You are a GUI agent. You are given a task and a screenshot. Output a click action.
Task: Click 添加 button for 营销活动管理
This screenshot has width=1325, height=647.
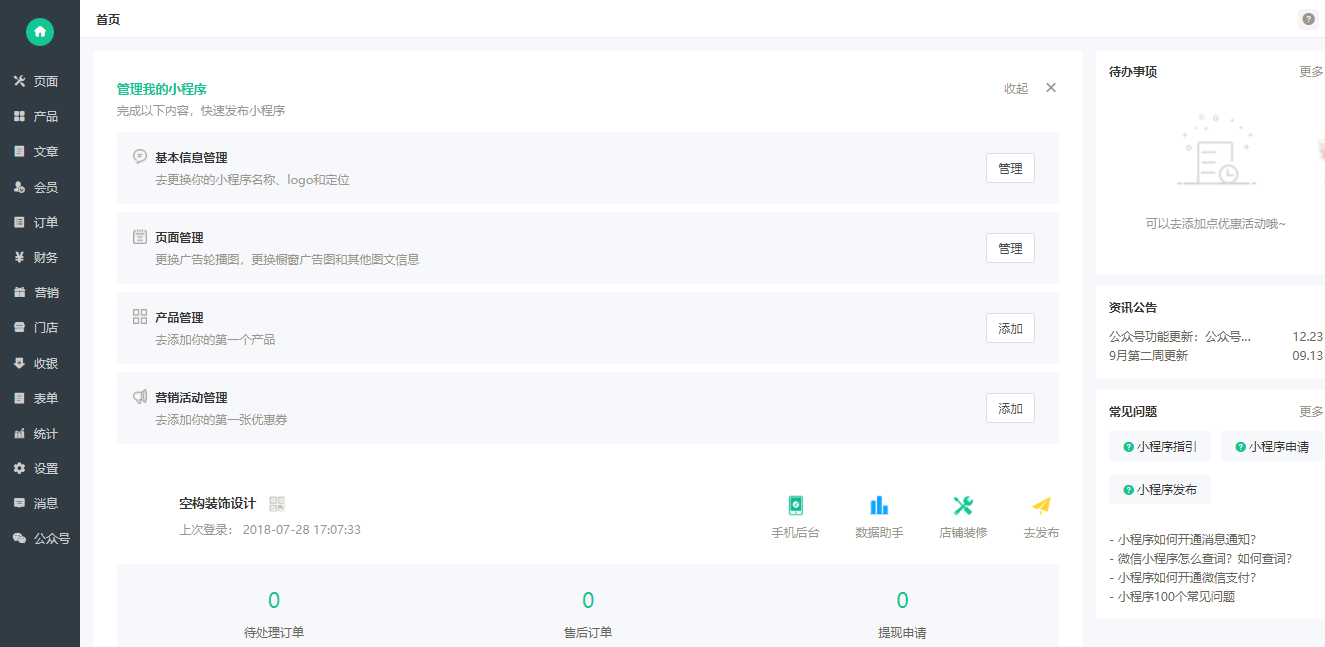(x=1010, y=408)
